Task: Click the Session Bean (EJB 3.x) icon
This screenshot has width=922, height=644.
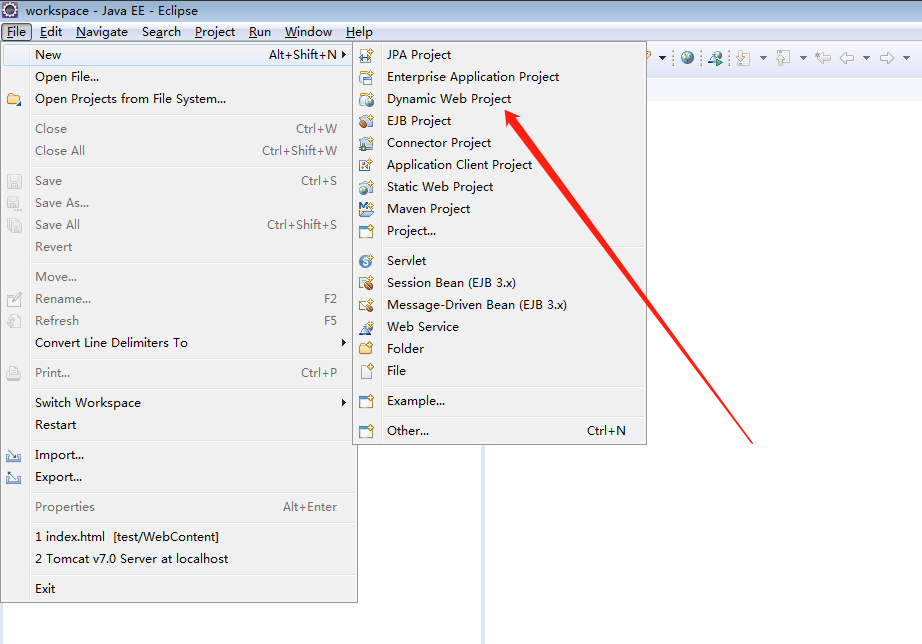Action: pos(366,283)
